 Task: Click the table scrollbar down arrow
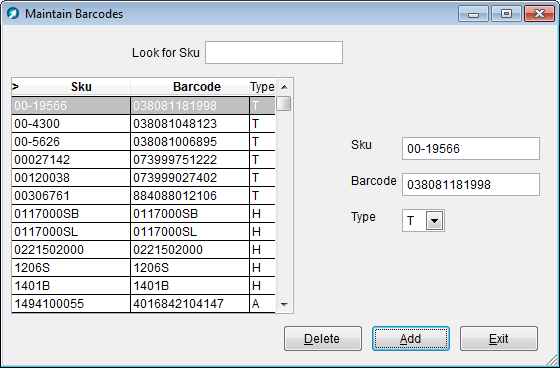(x=284, y=305)
